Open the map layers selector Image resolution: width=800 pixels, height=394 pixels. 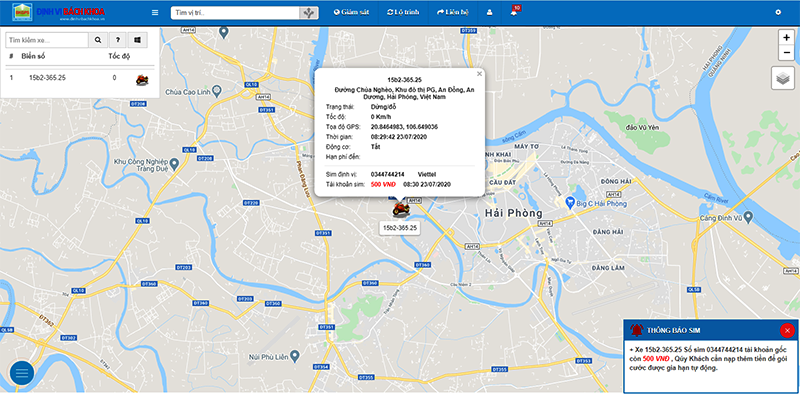(x=783, y=78)
